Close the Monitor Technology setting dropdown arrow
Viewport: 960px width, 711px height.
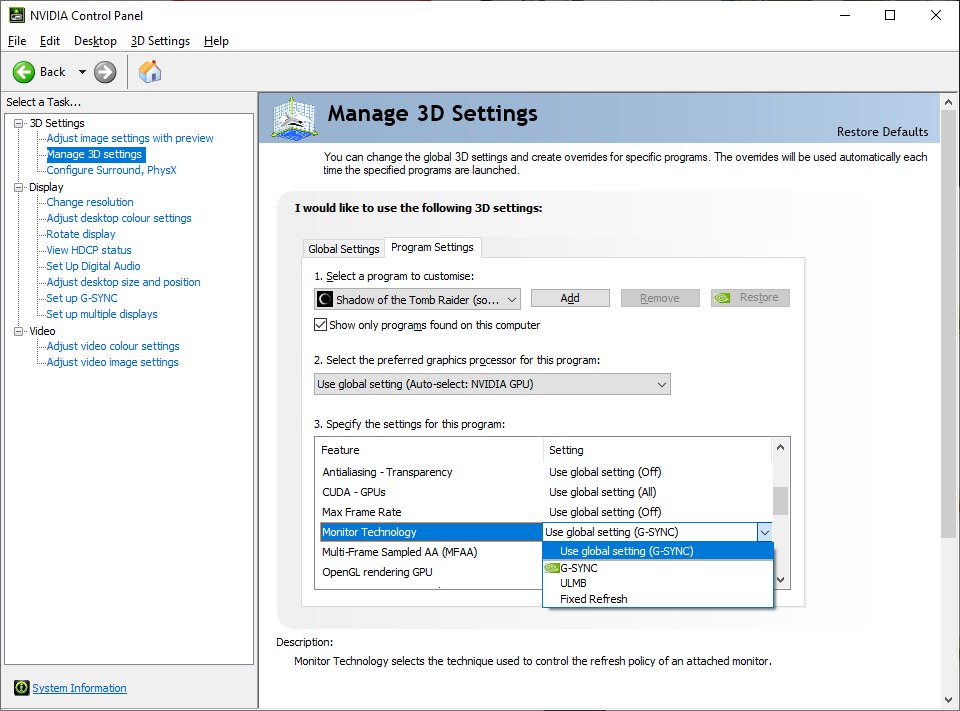click(x=764, y=532)
